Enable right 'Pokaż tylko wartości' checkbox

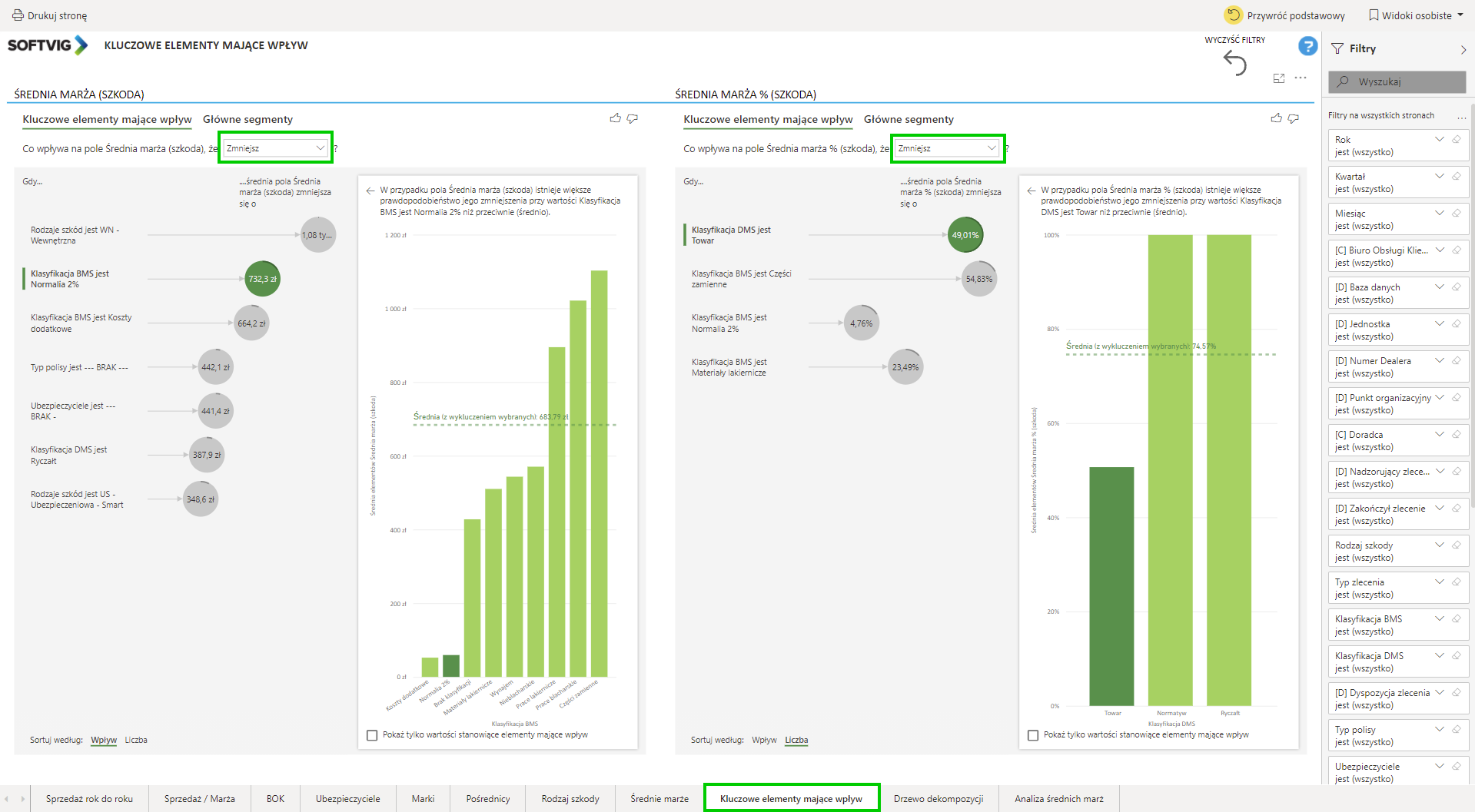point(1033,735)
